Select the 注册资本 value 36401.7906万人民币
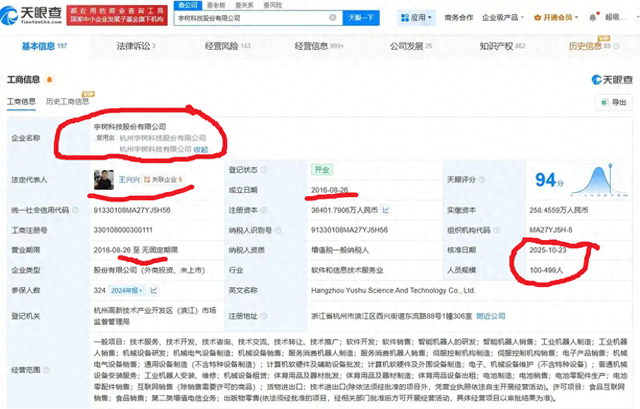 pyautogui.click(x=344, y=210)
